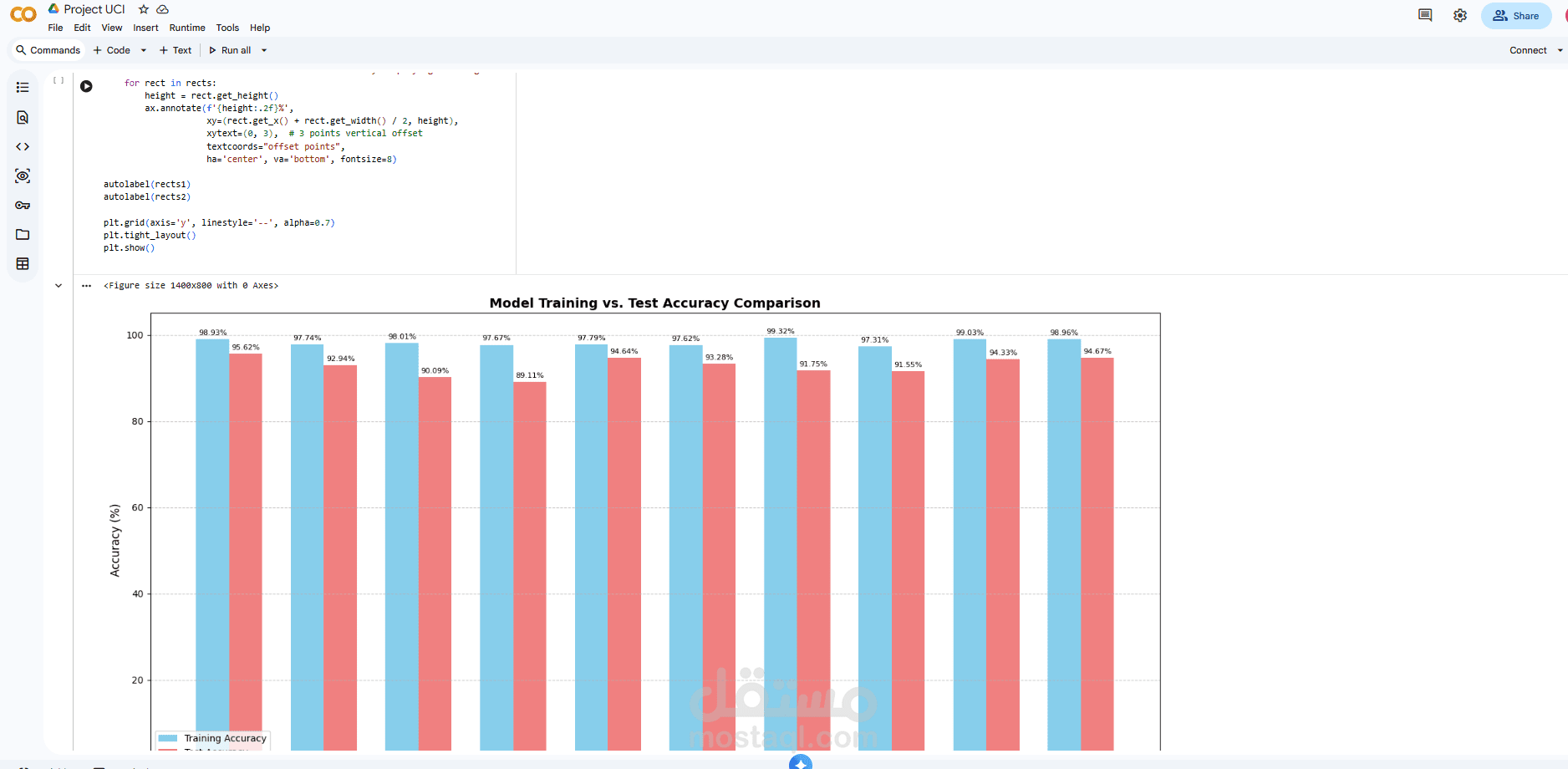Open the settings gear
The image size is (1568, 769).
coord(1460,15)
